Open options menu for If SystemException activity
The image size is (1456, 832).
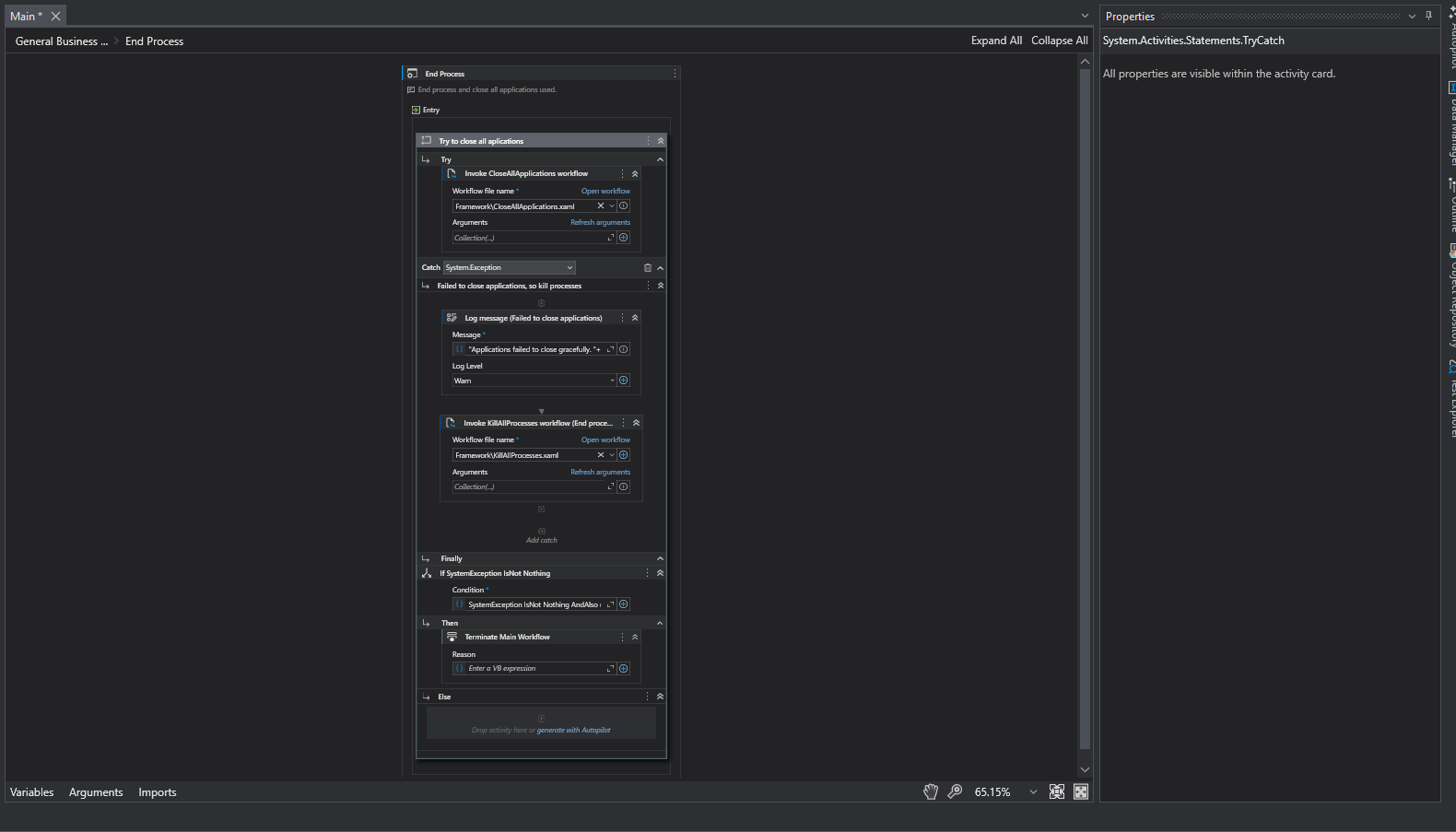[647, 573]
